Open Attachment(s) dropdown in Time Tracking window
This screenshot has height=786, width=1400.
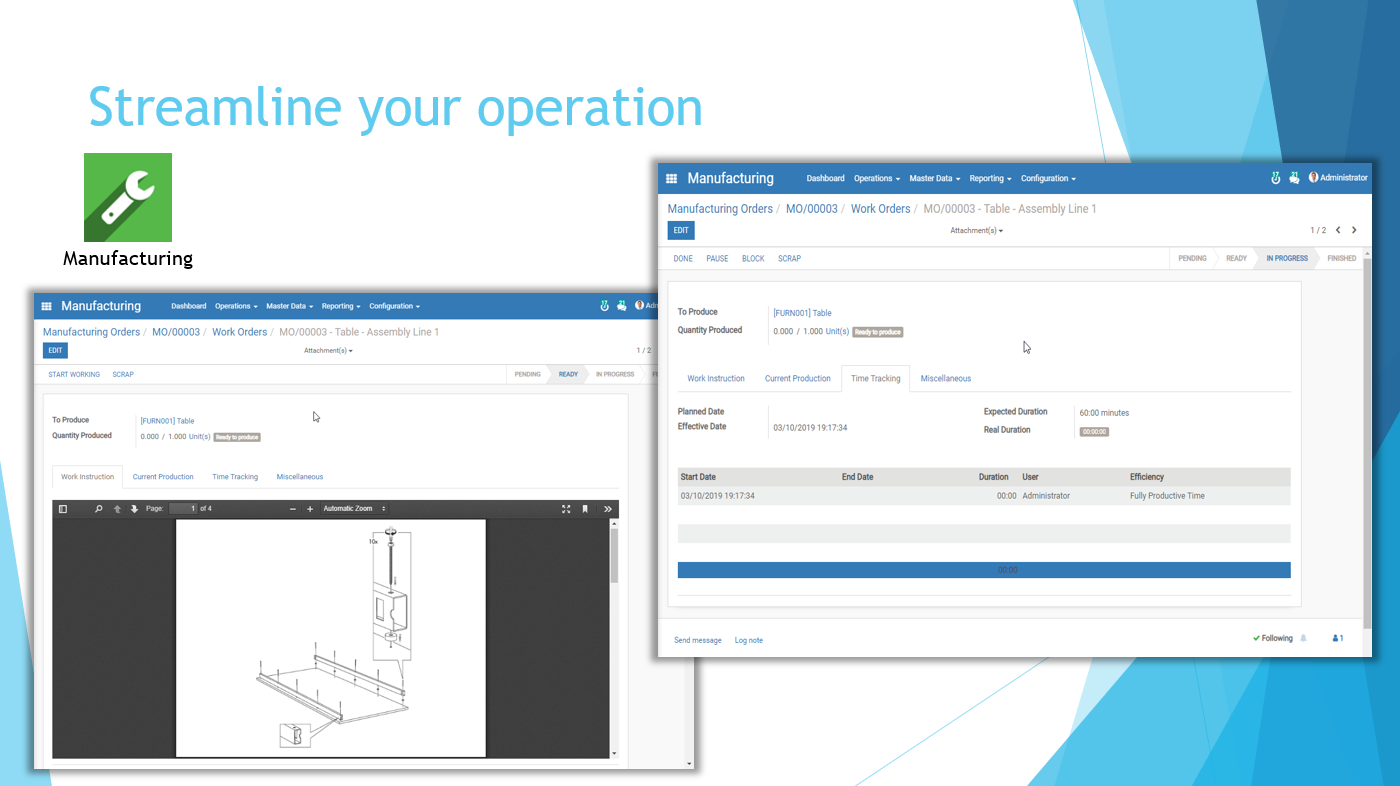pos(976,230)
